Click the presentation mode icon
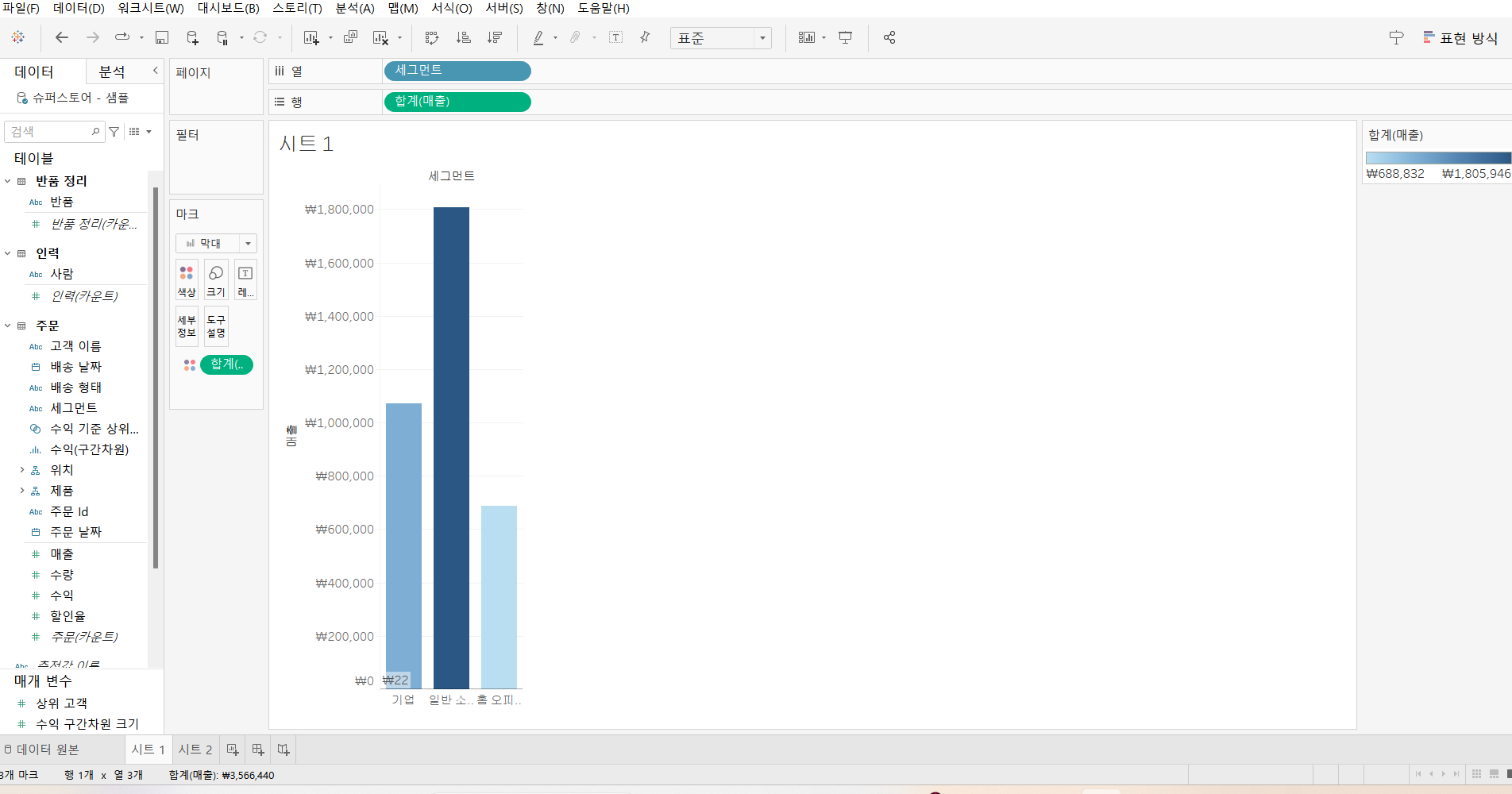 click(x=846, y=37)
